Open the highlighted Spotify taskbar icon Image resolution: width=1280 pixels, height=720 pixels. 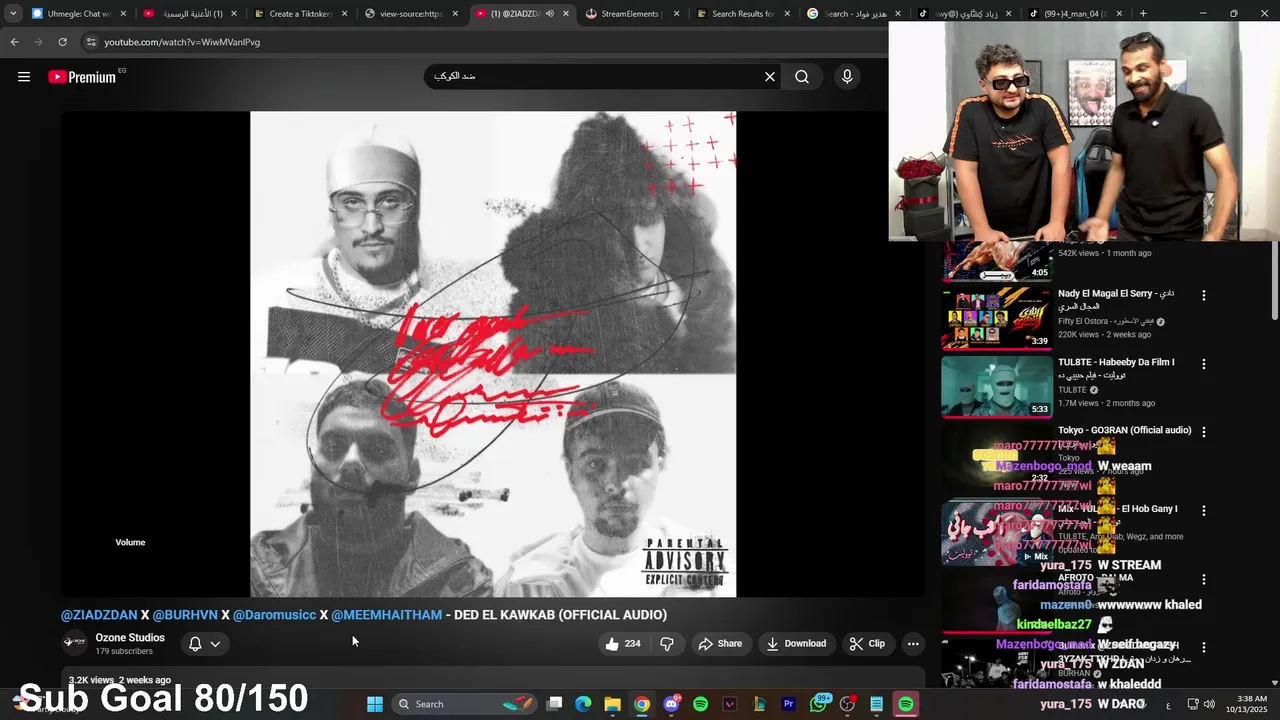pyautogui.click(x=906, y=704)
